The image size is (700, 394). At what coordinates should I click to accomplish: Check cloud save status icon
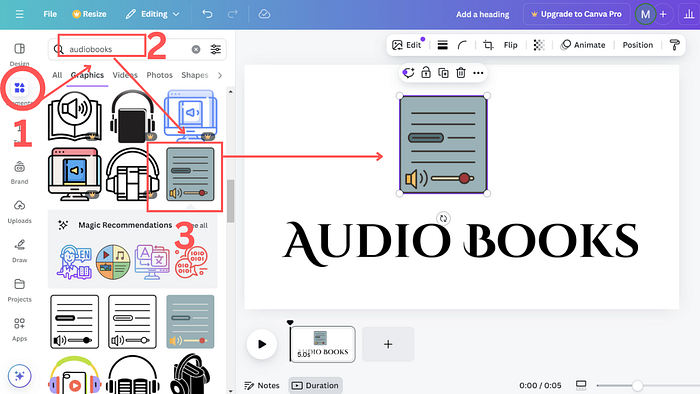264,14
